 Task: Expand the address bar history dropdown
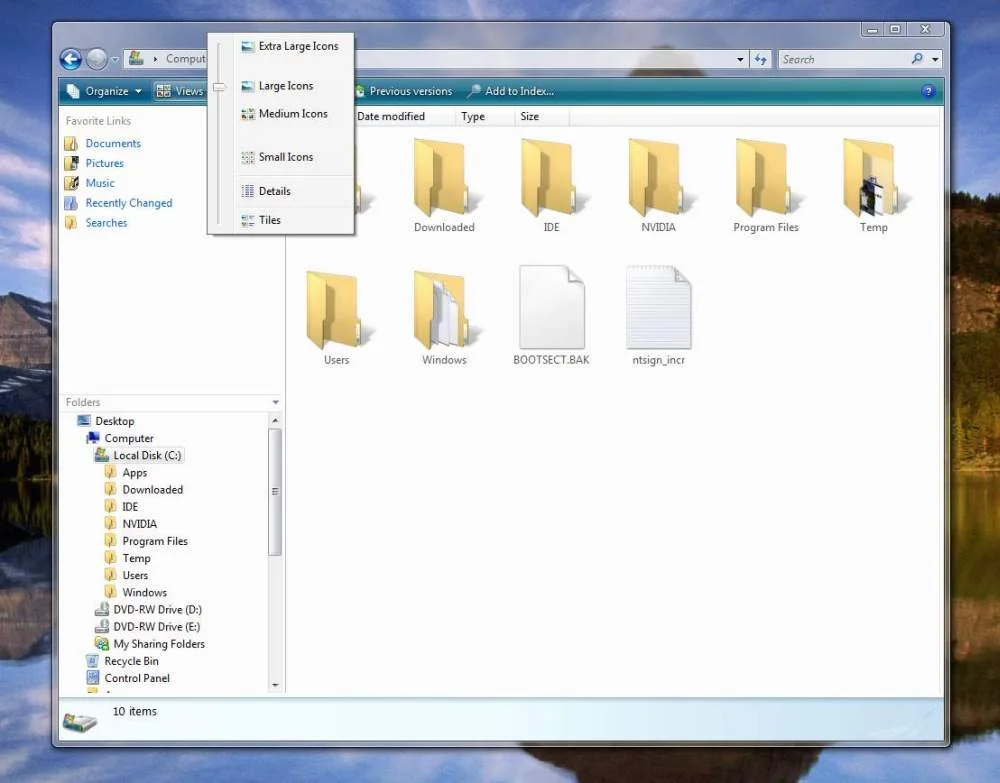pyautogui.click(x=740, y=60)
